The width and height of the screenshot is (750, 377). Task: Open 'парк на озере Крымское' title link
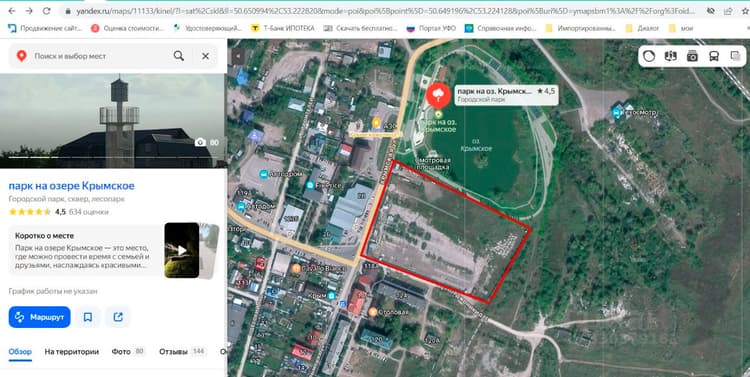click(71, 186)
